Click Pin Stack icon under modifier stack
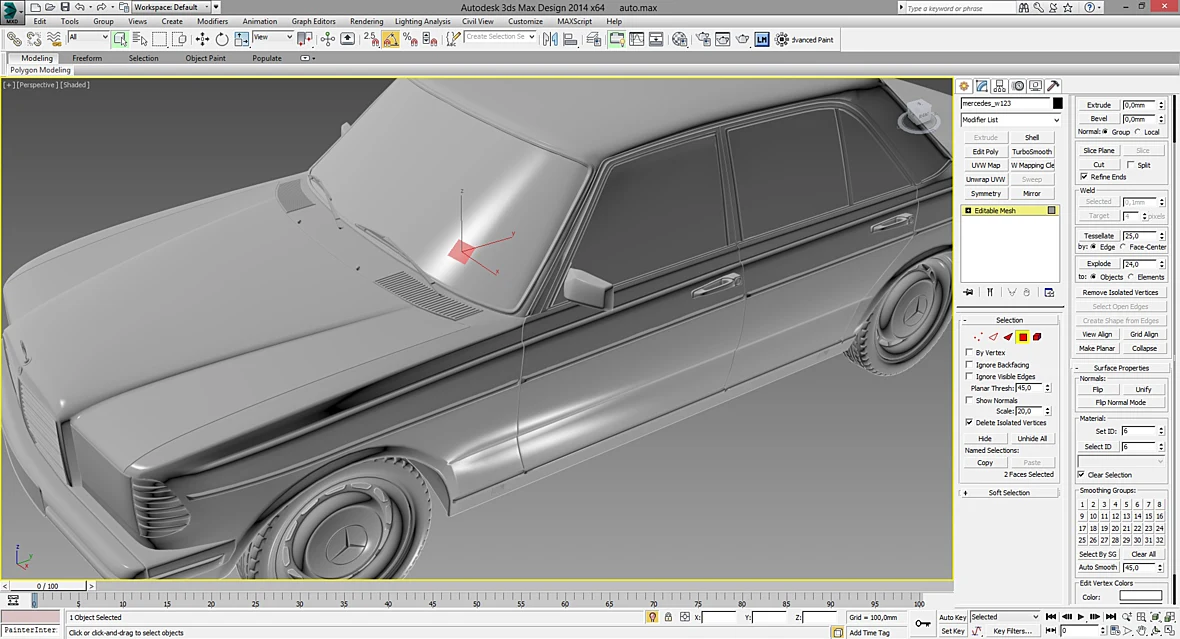The image size is (1180, 639). coord(969,292)
